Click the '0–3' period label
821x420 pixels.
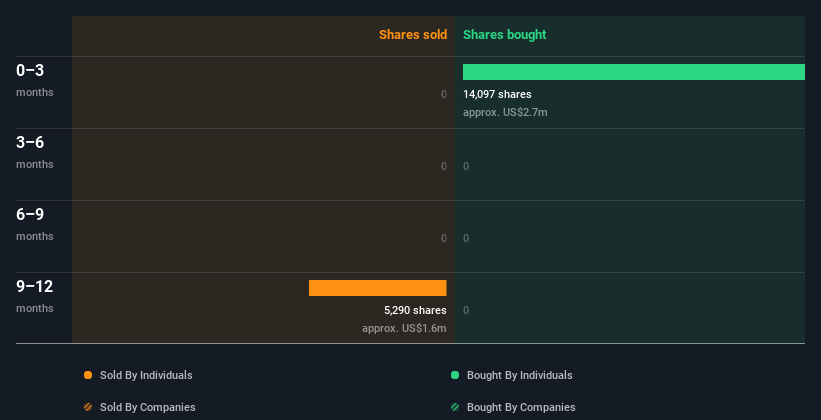coord(30,70)
